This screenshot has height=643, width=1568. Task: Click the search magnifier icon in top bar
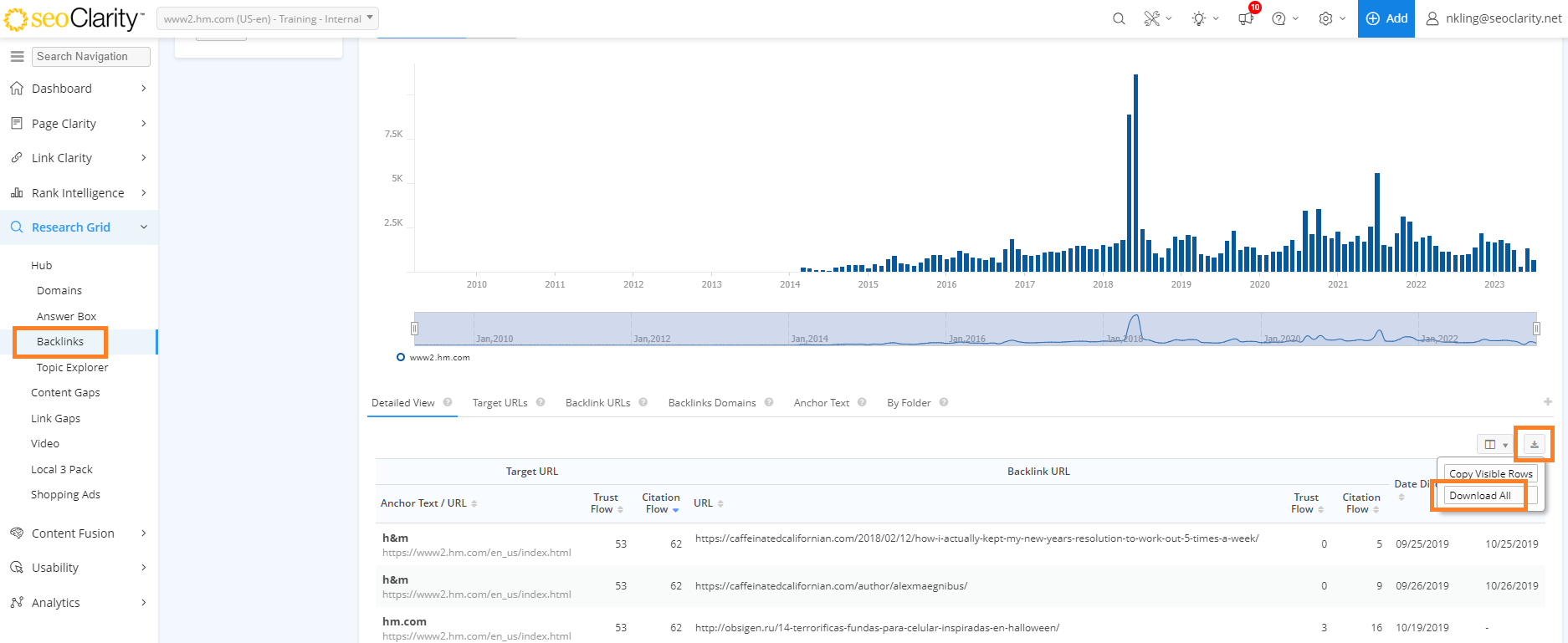coord(1119,18)
